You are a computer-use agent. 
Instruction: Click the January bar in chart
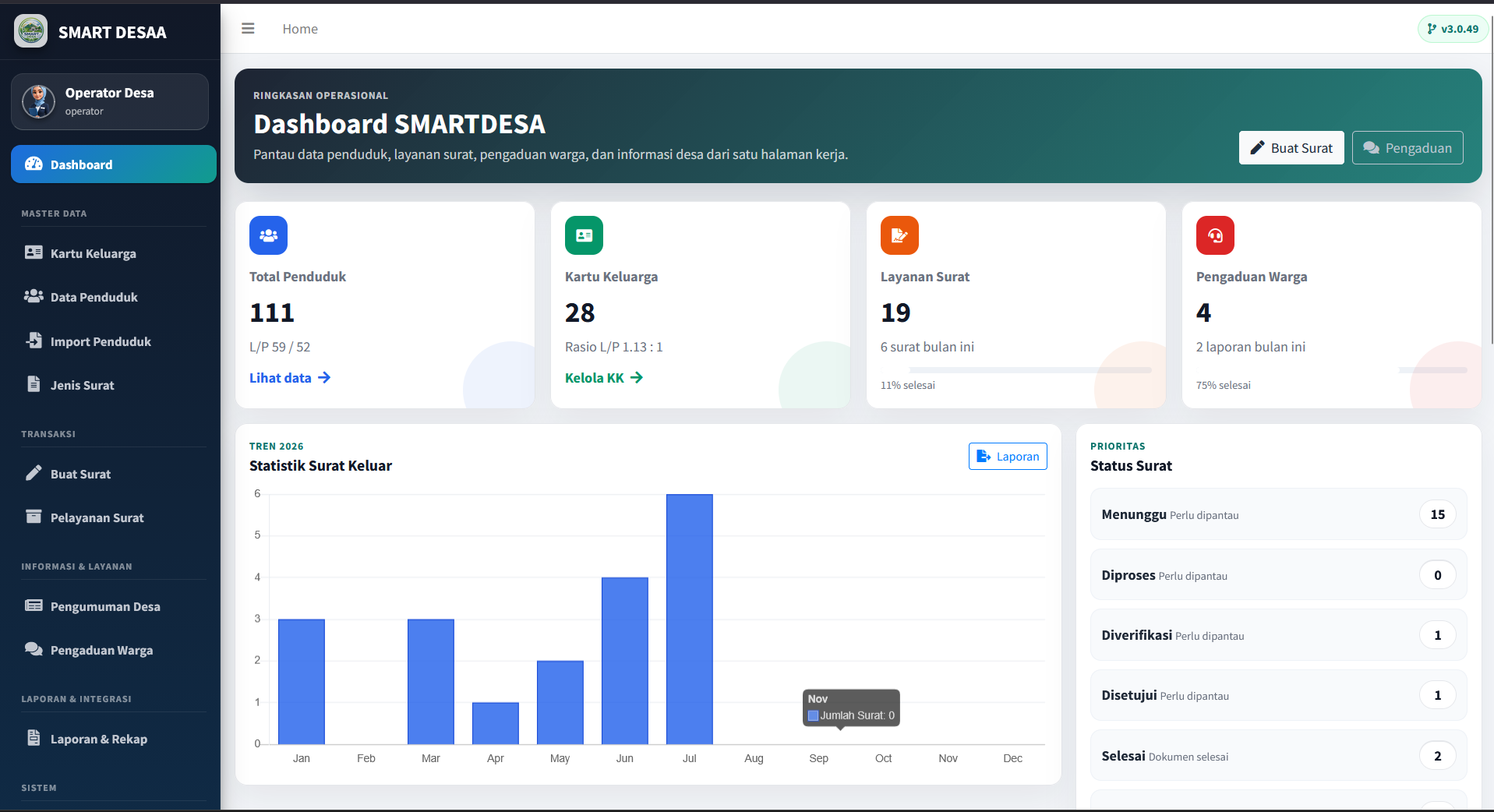[x=302, y=682]
